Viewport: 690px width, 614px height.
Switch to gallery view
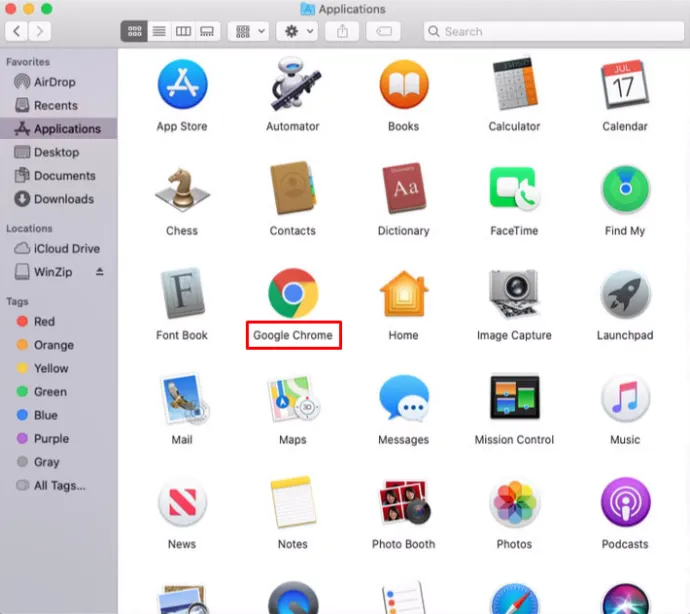coord(207,31)
